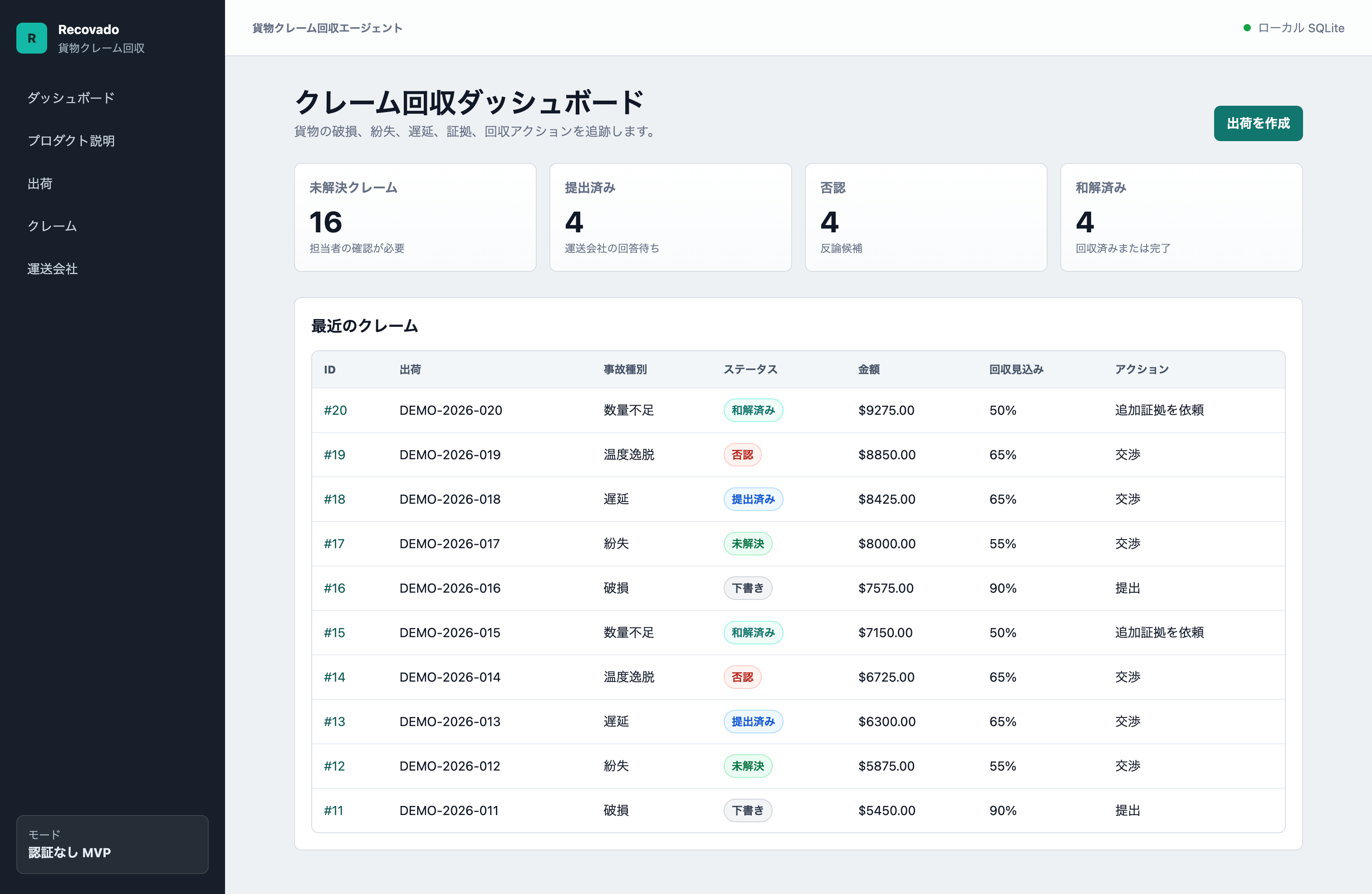Click the 下書き badge in row #11
1372x894 pixels.
(x=747, y=810)
